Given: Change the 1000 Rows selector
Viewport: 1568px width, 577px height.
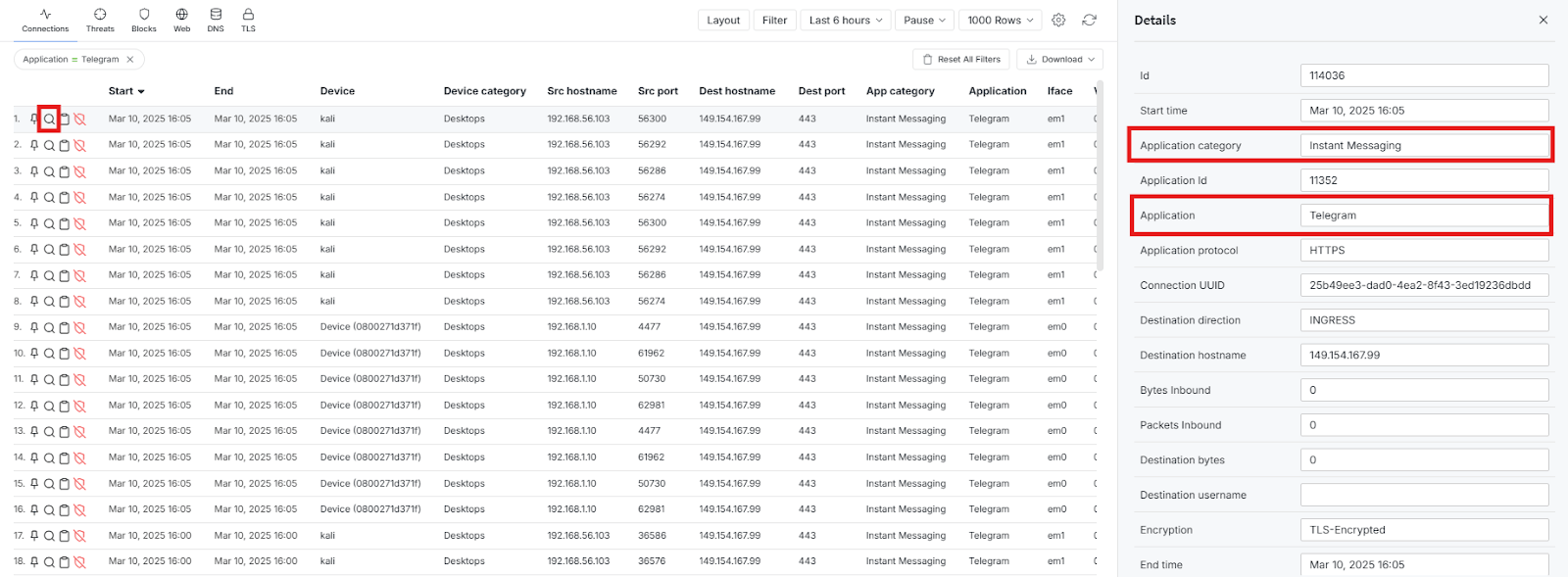Looking at the screenshot, I should (1000, 20).
